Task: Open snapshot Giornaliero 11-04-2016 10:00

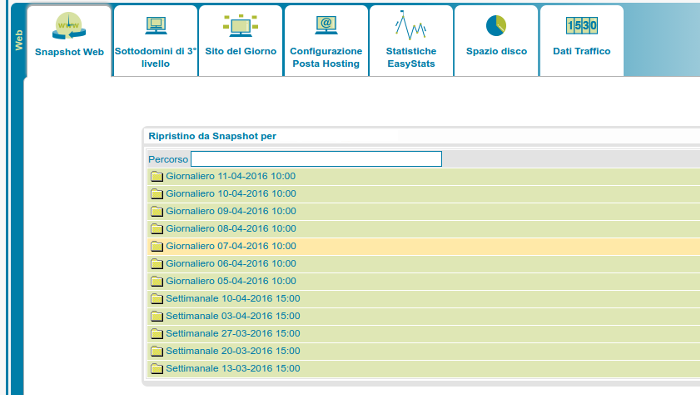Action: click(231, 176)
